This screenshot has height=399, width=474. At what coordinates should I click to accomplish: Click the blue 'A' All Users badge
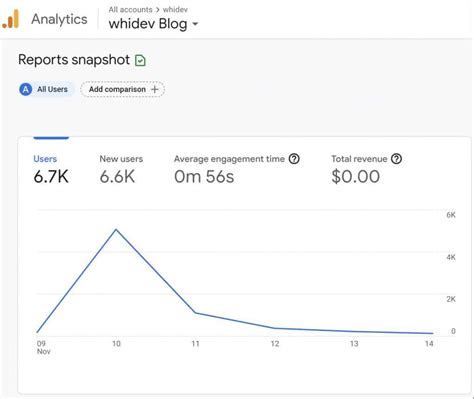(x=26, y=89)
